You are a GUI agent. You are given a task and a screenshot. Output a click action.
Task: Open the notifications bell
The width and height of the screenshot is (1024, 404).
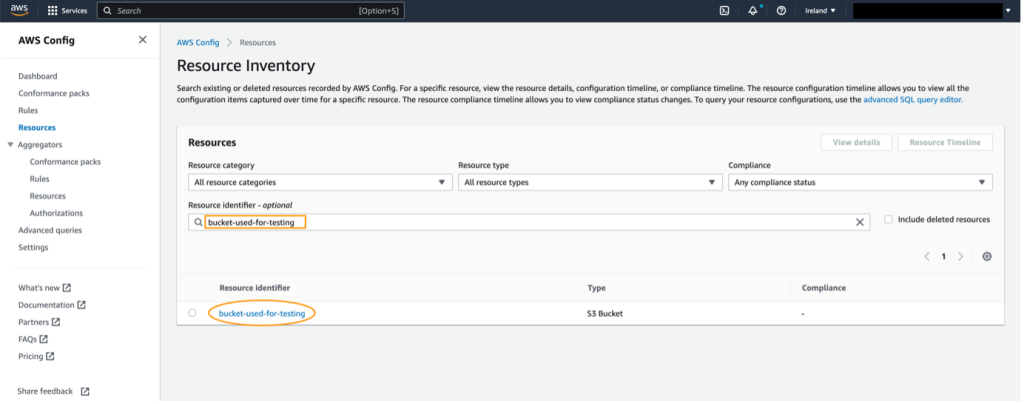coord(753,10)
